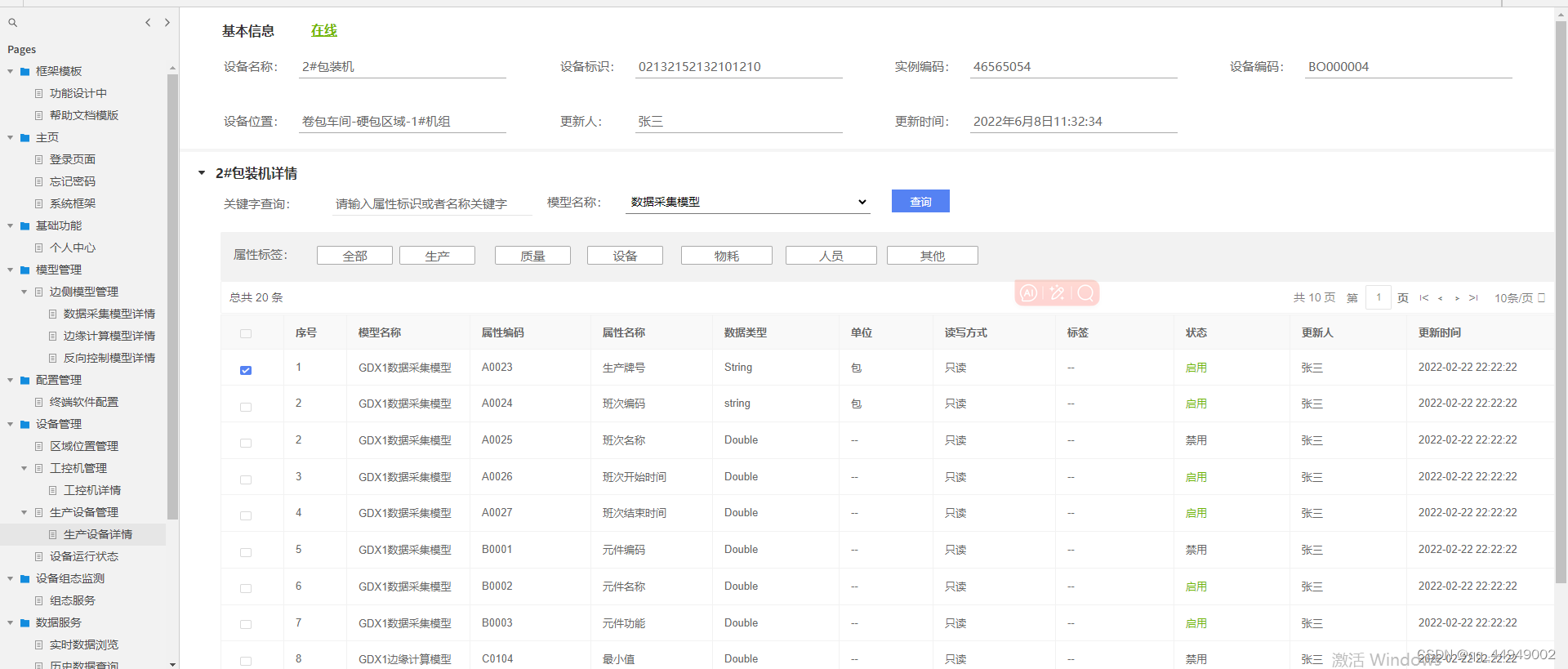Click the page icon next to 设备运行状态
This screenshot has width=1568, height=669.
(x=38, y=556)
